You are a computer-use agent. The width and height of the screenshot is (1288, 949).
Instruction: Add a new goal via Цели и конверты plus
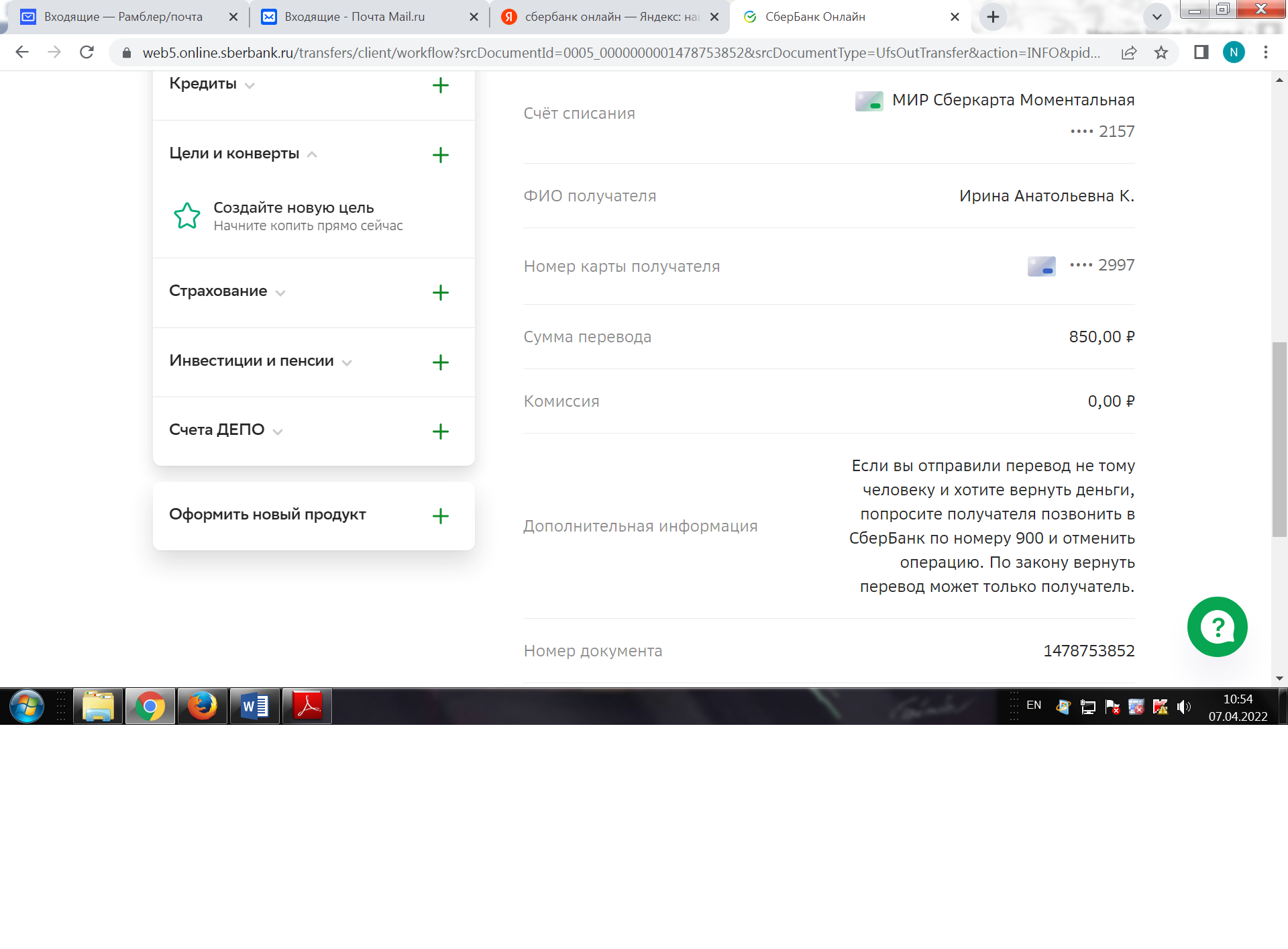point(440,155)
